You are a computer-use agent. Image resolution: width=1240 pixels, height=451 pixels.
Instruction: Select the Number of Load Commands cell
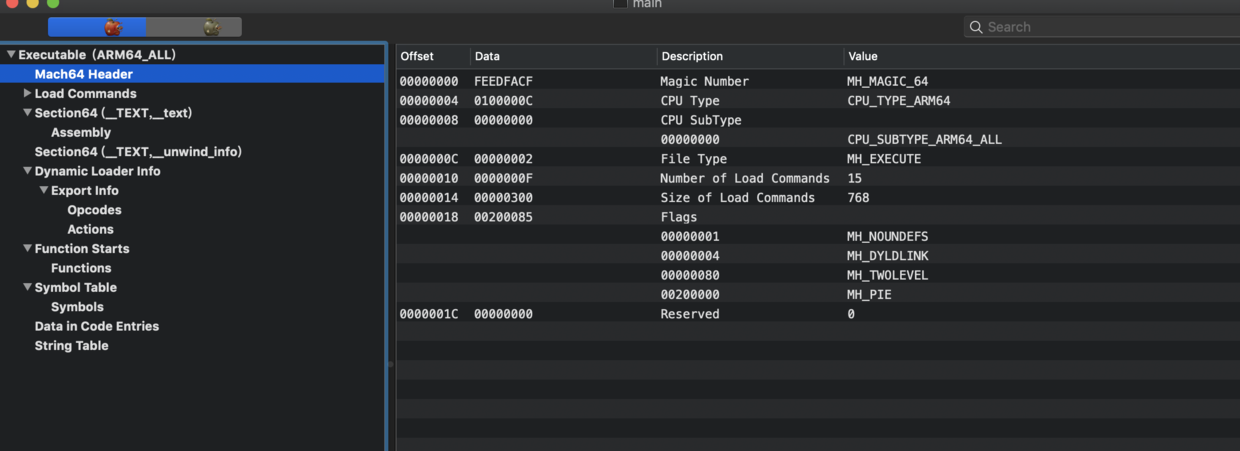point(745,178)
